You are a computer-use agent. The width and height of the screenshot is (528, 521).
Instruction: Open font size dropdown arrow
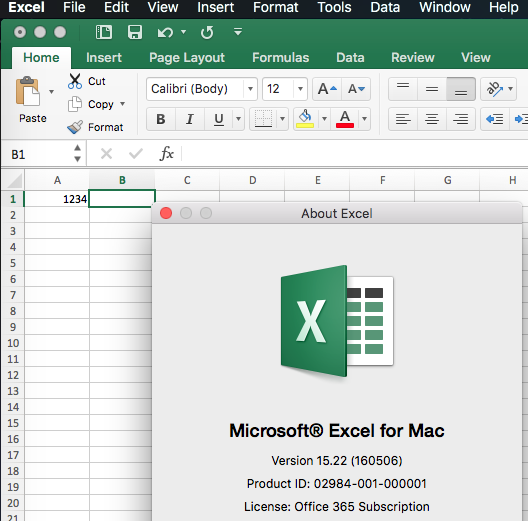[x=300, y=89]
